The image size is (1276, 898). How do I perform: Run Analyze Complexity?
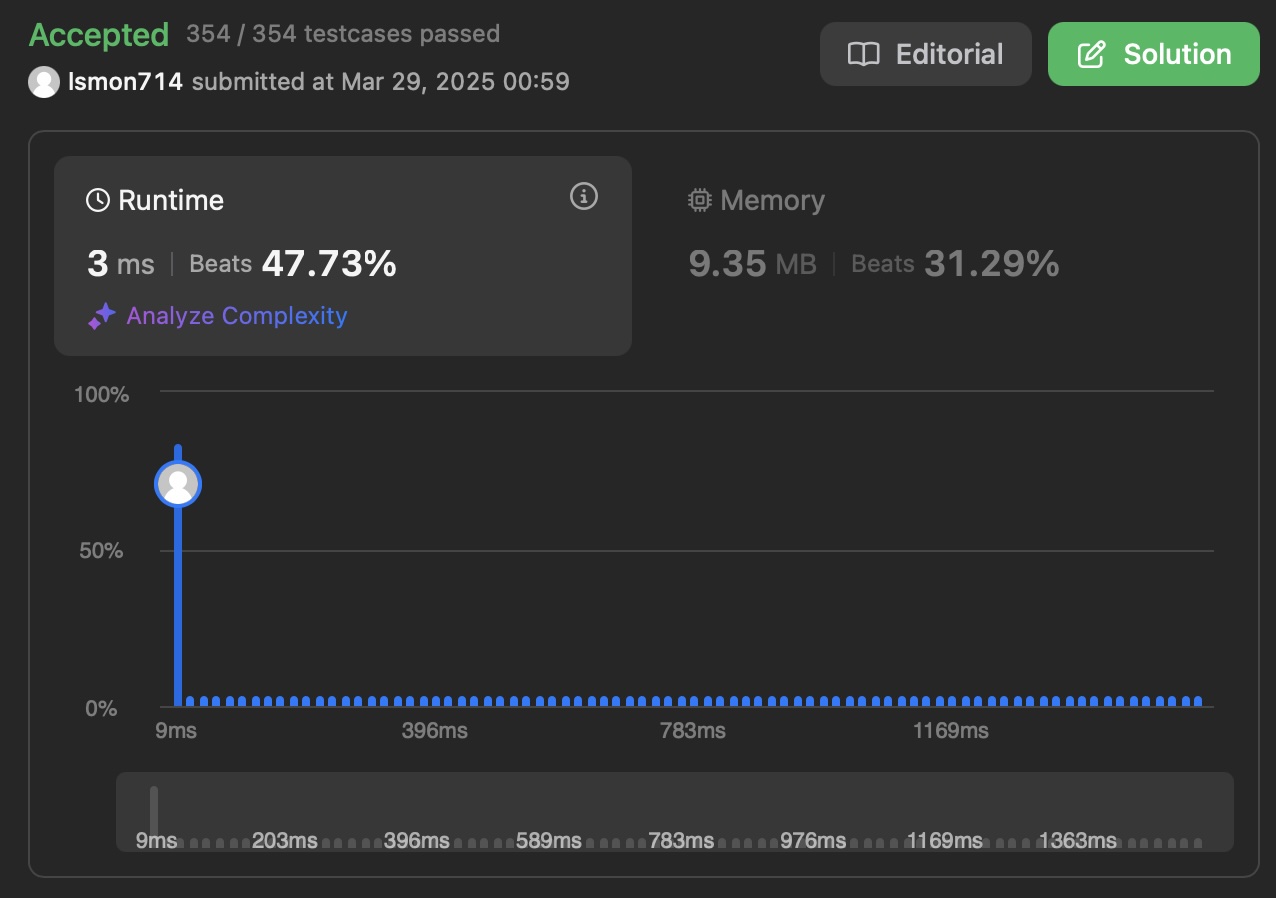[237, 316]
